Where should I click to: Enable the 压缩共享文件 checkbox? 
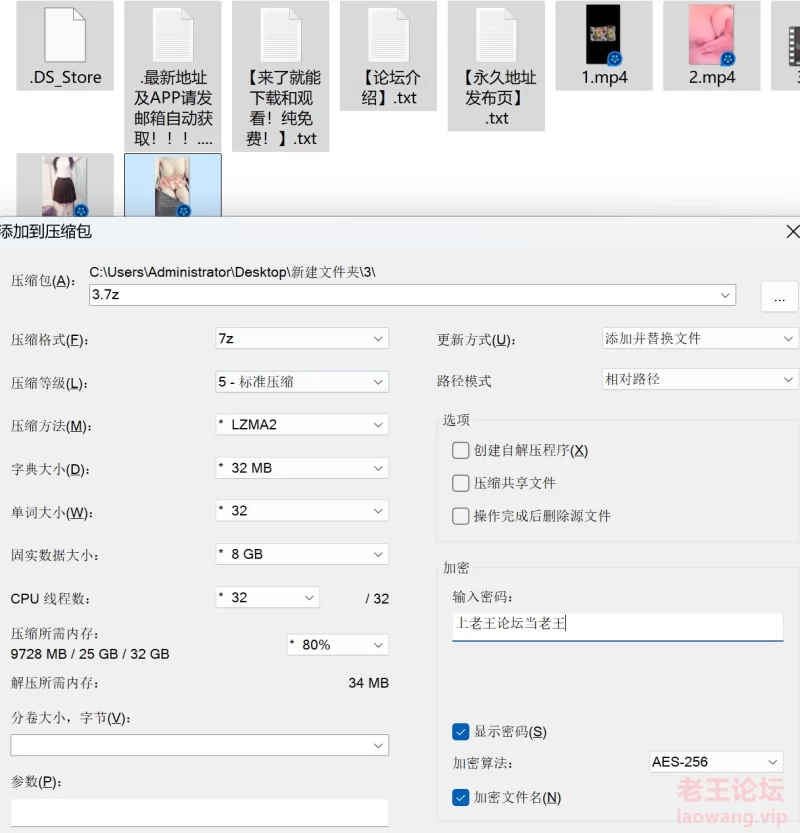461,483
